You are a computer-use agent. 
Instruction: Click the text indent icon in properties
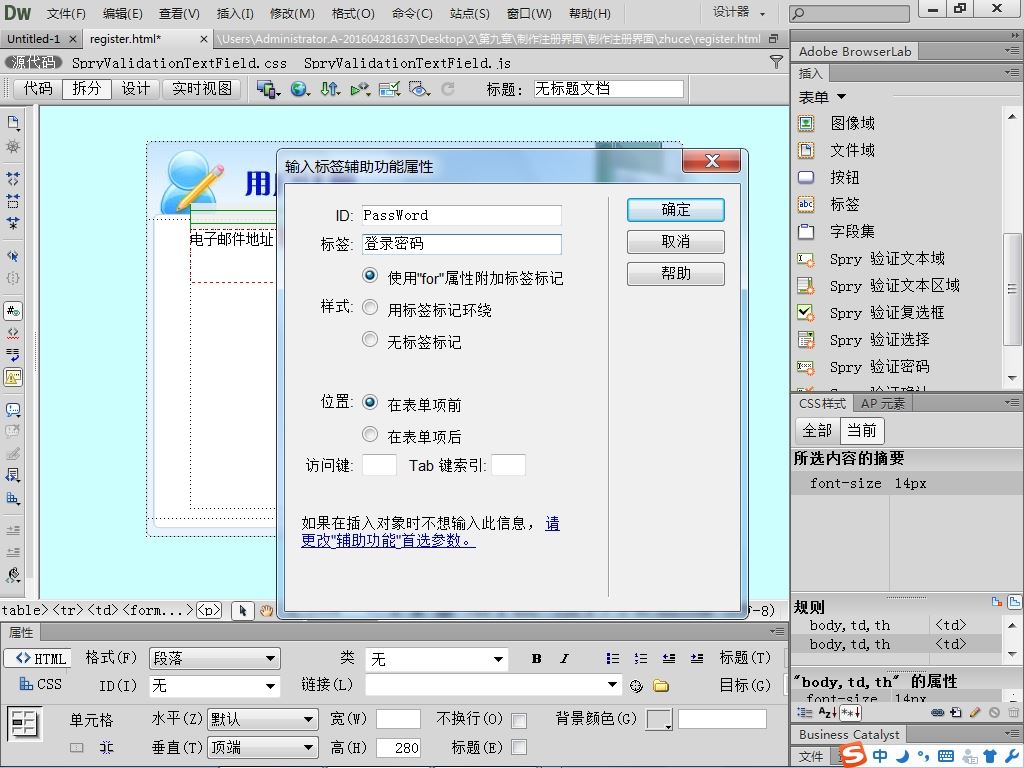pos(697,658)
